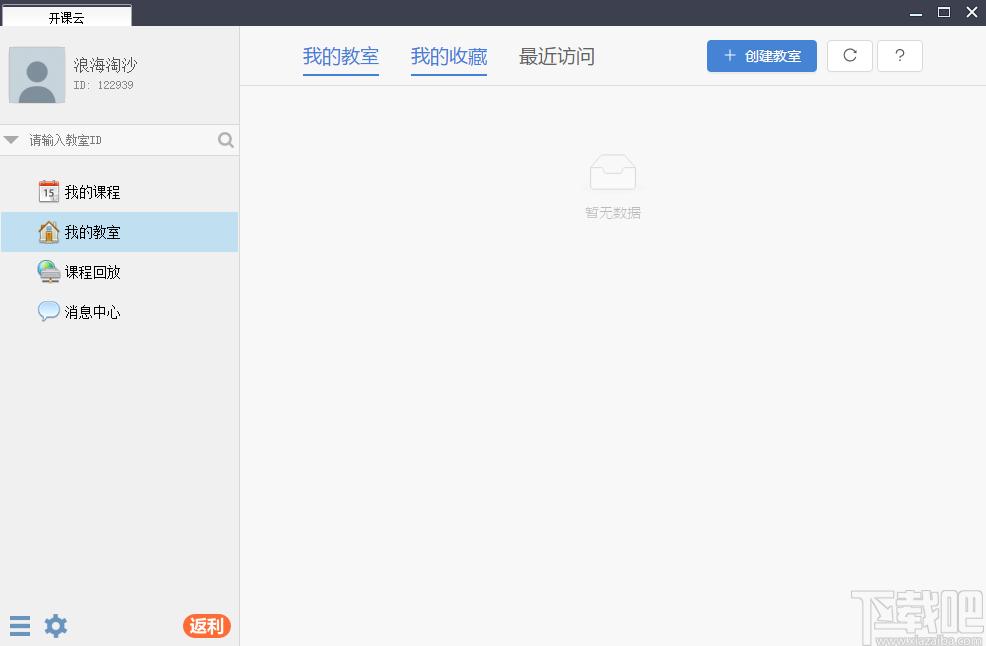This screenshot has width=986, height=646.
Task: Open Message Center speech bubble icon
Action: (48, 311)
